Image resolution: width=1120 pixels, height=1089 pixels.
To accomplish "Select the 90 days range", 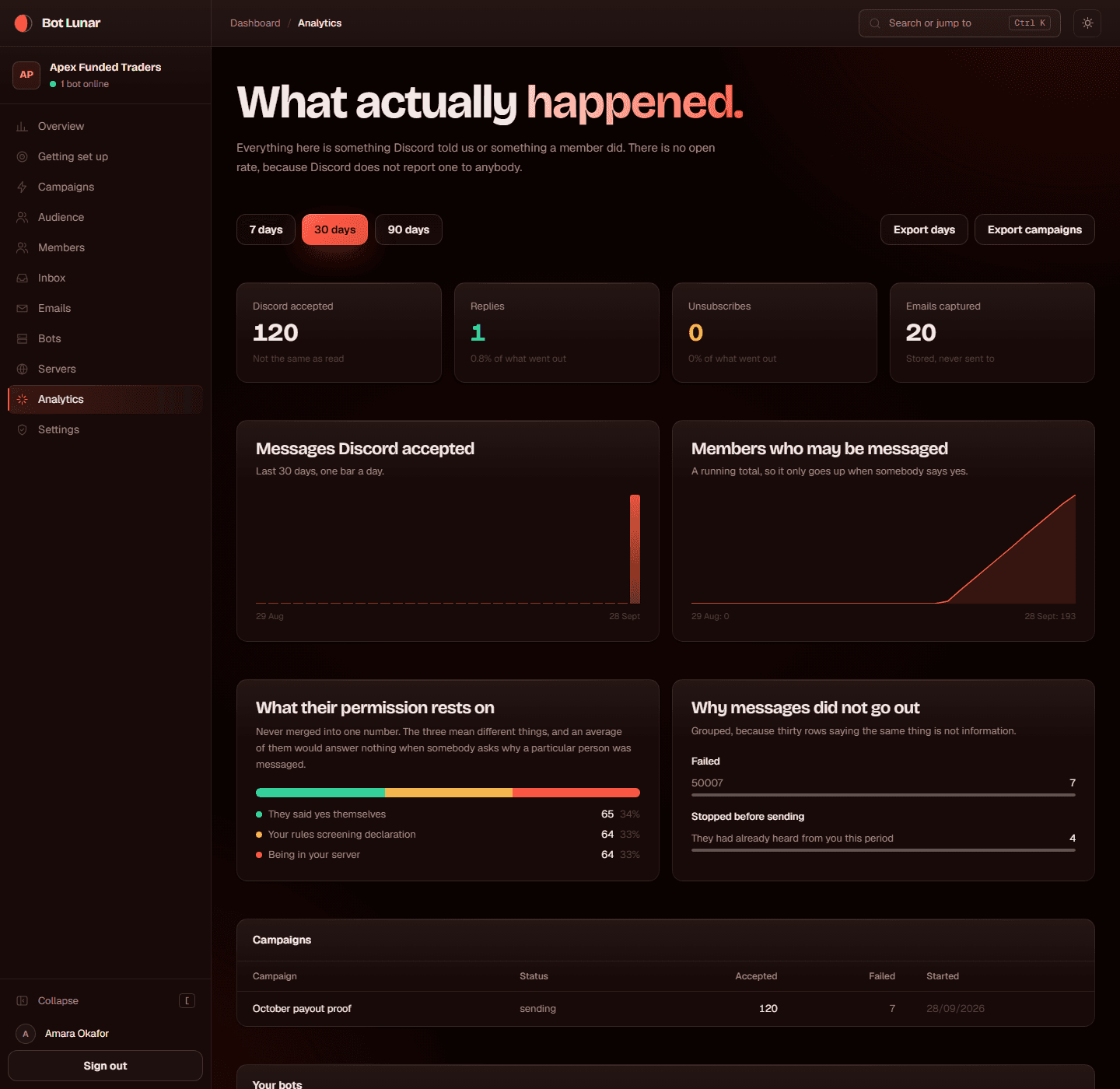I will click(408, 229).
